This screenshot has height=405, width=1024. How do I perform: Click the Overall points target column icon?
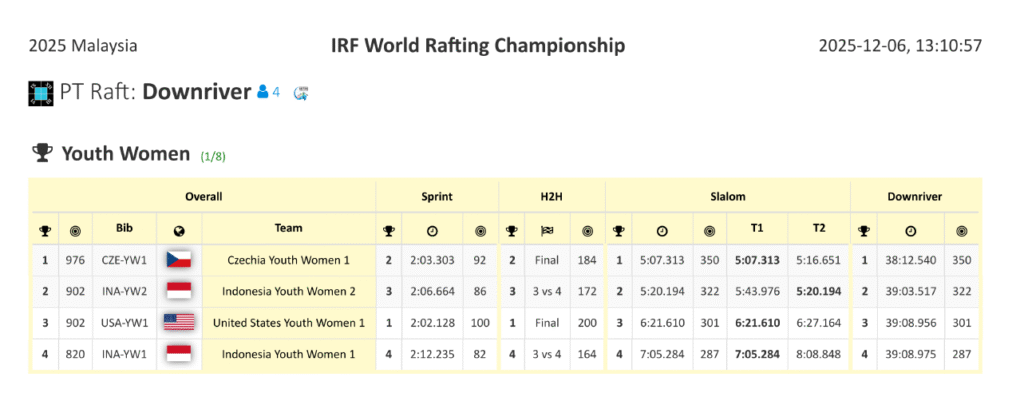(x=75, y=229)
